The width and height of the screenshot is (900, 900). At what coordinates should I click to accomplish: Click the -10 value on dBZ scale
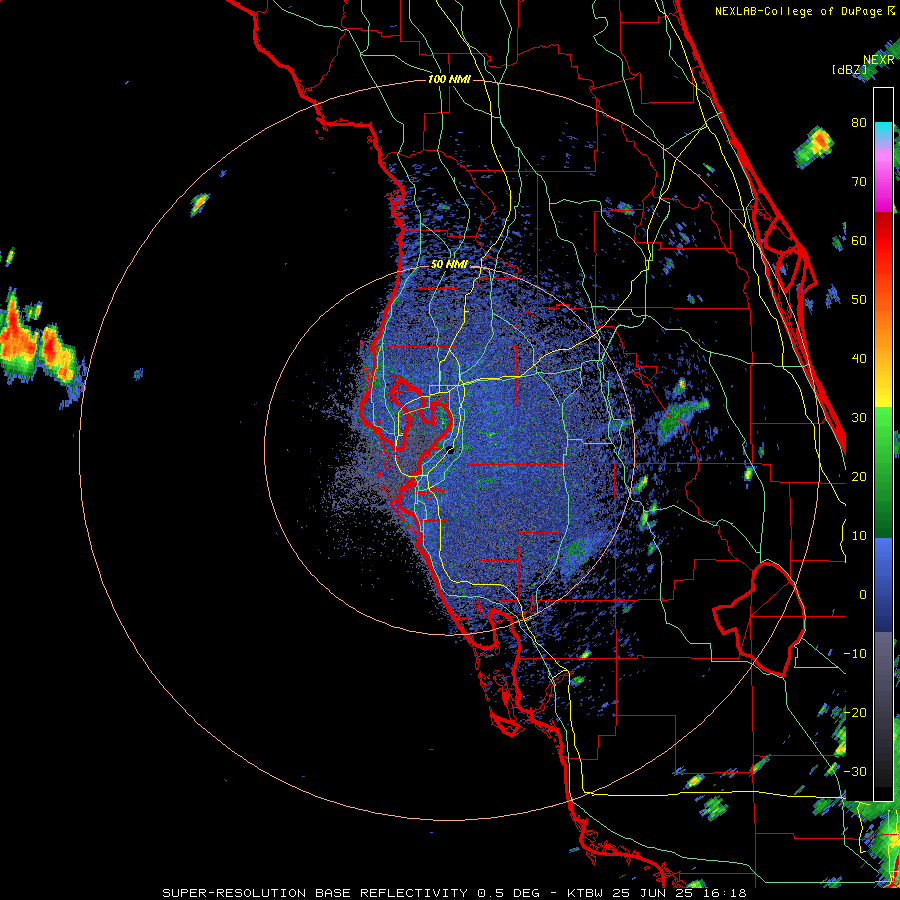tap(855, 654)
